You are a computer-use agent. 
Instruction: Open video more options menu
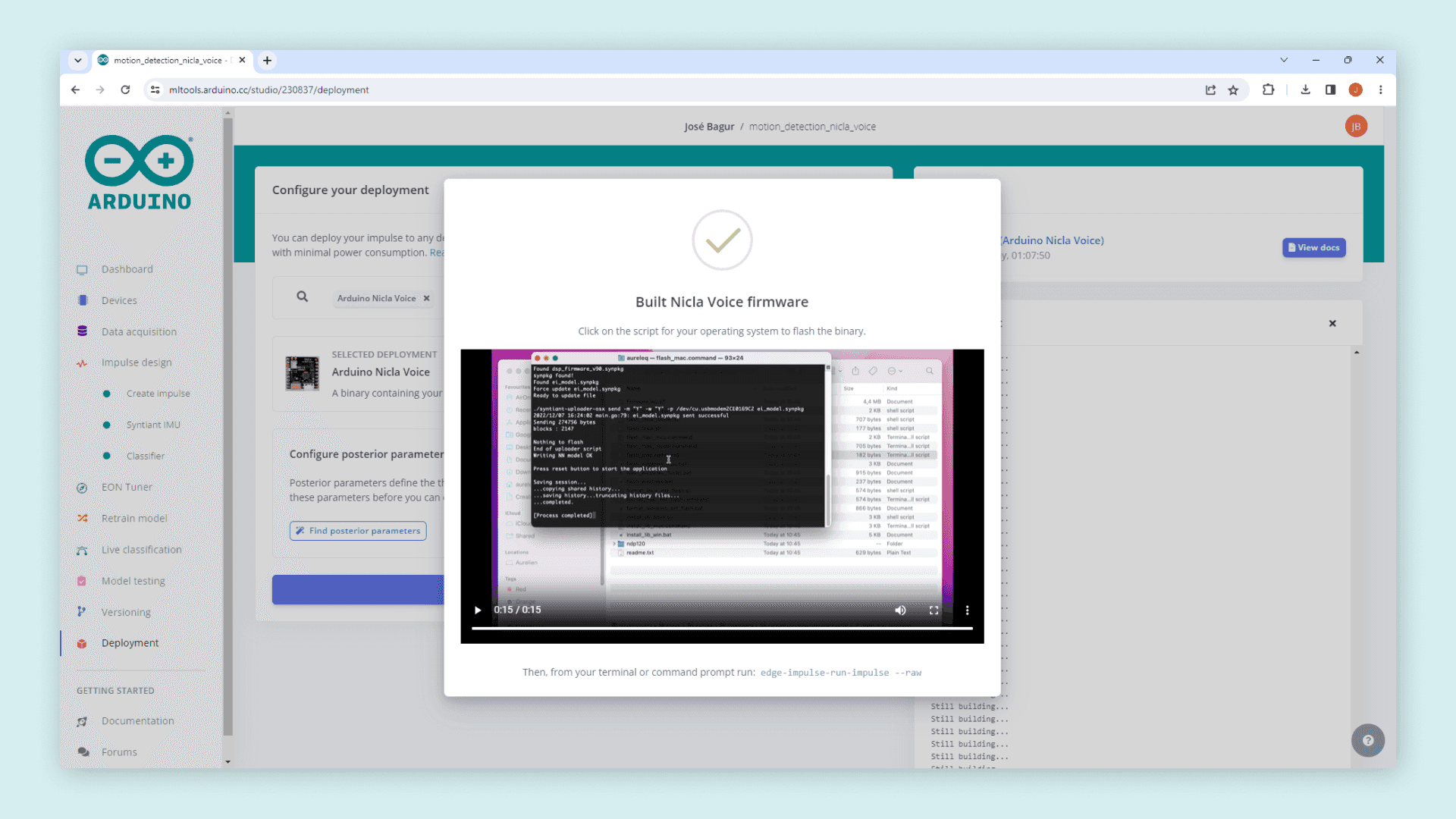[x=967, y=610]
